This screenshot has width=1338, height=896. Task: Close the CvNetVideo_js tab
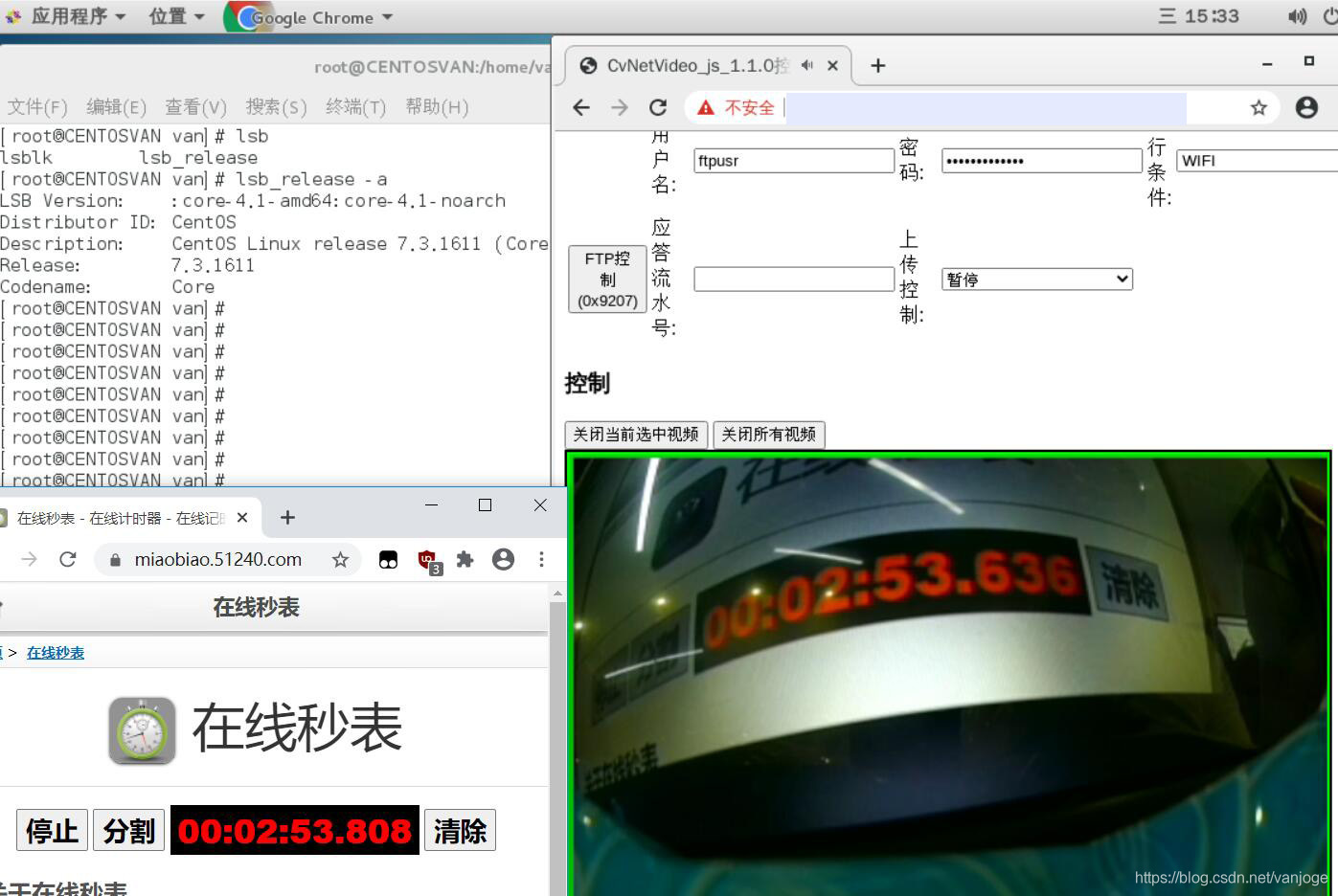832,65
